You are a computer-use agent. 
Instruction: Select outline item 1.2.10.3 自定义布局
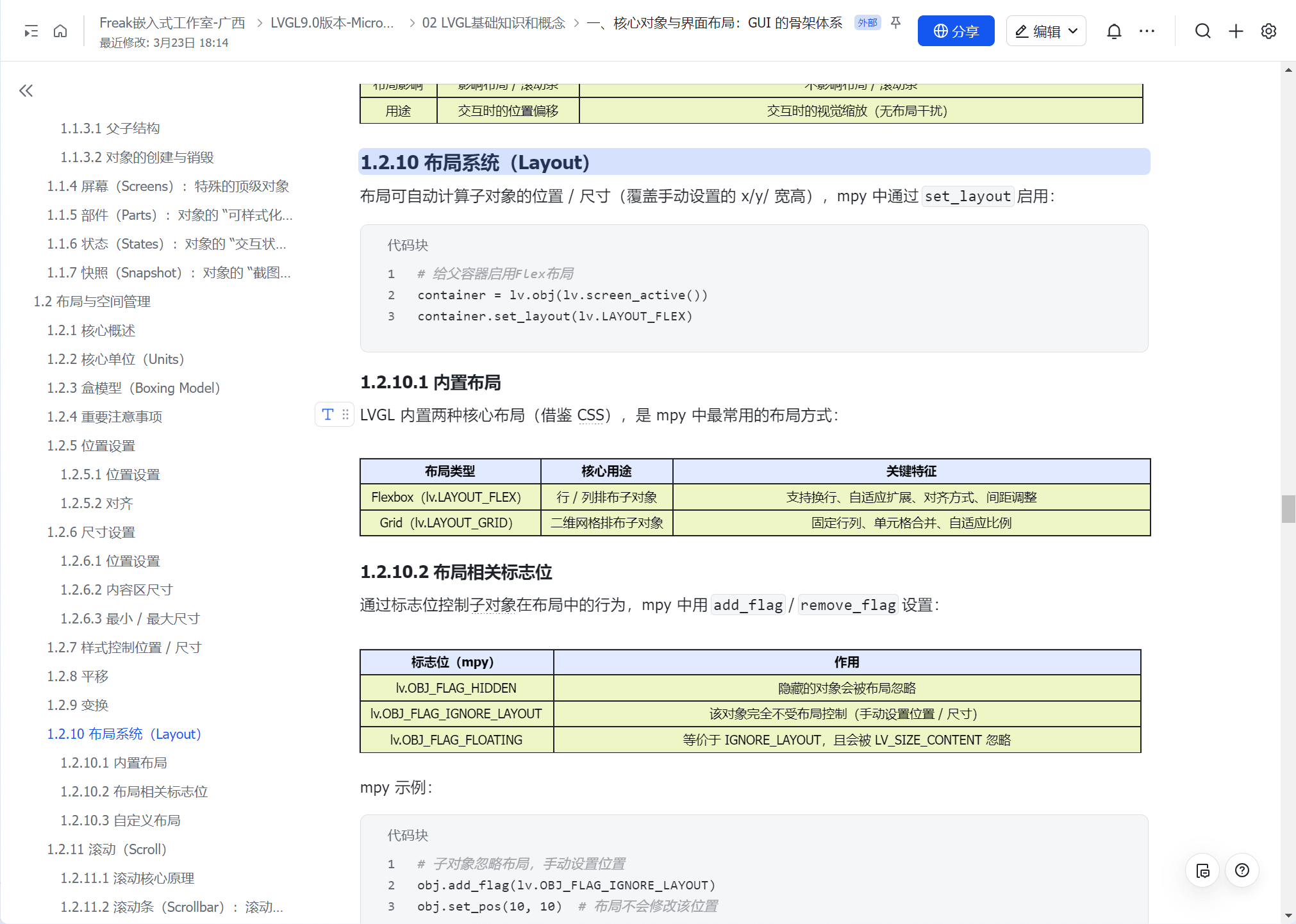point(120,820)
